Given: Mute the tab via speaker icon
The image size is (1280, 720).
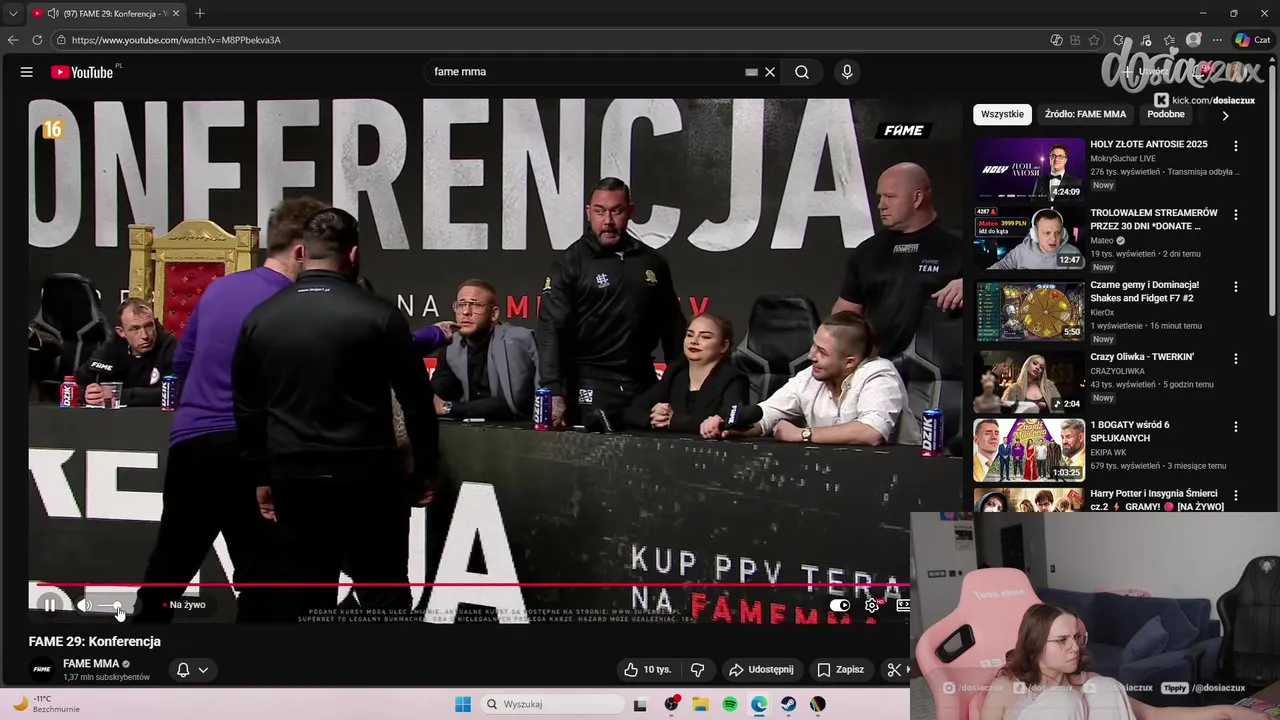Looking at the screenshot, I should 52,13.
